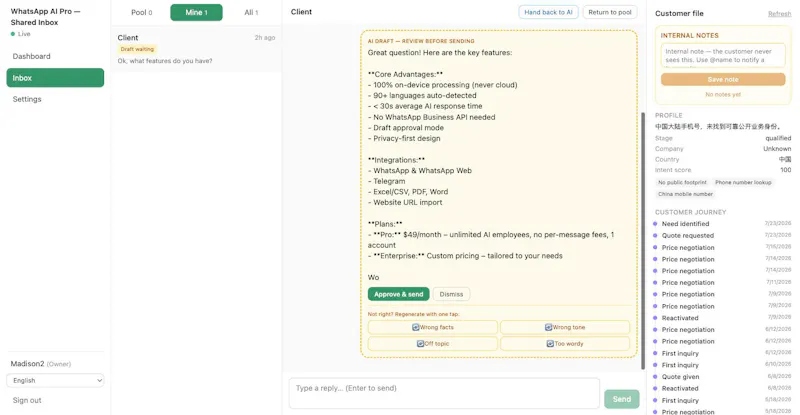Click the Type a reply input field

444,393
